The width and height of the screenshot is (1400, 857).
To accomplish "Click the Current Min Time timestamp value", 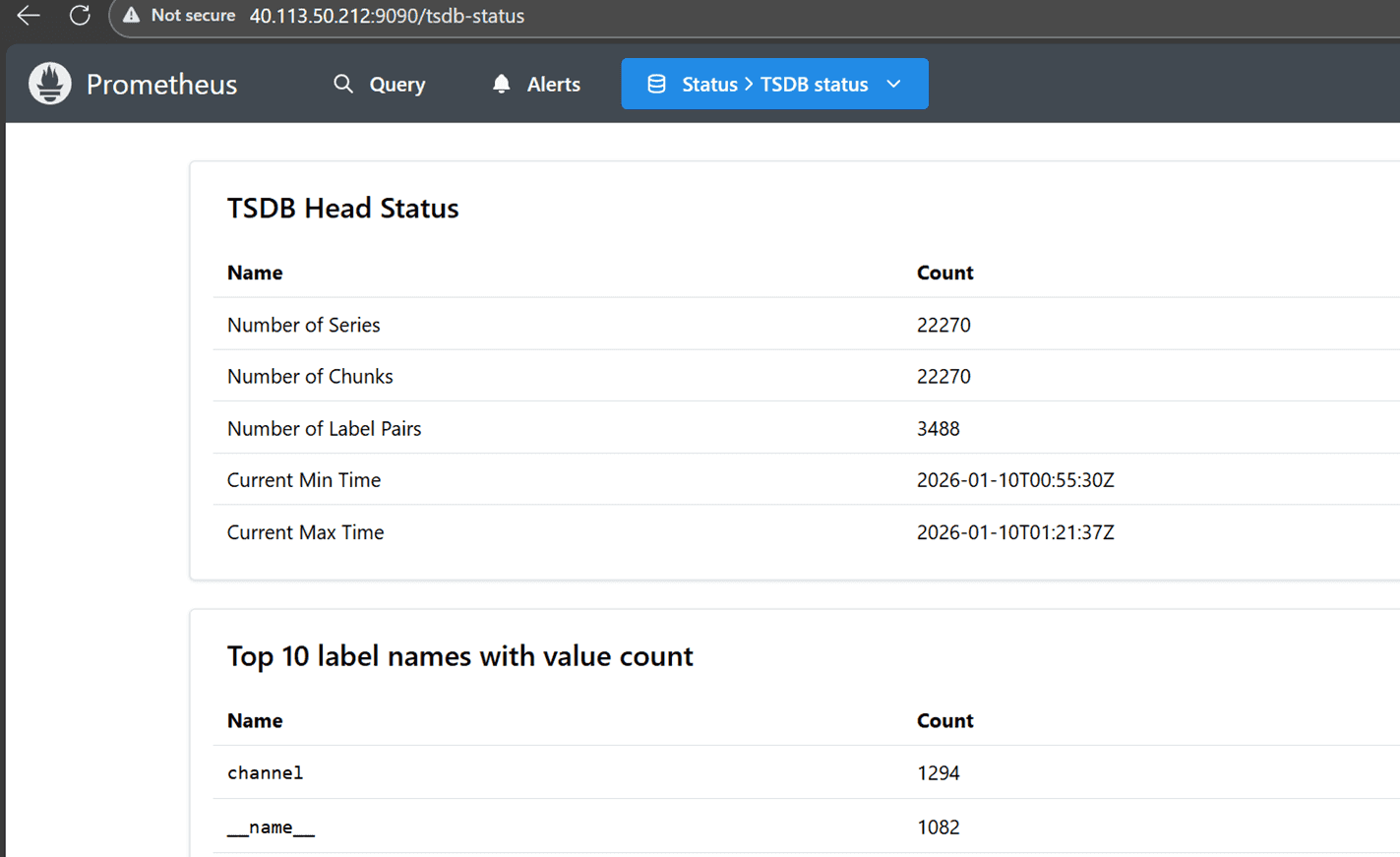I will (1014, 480).
